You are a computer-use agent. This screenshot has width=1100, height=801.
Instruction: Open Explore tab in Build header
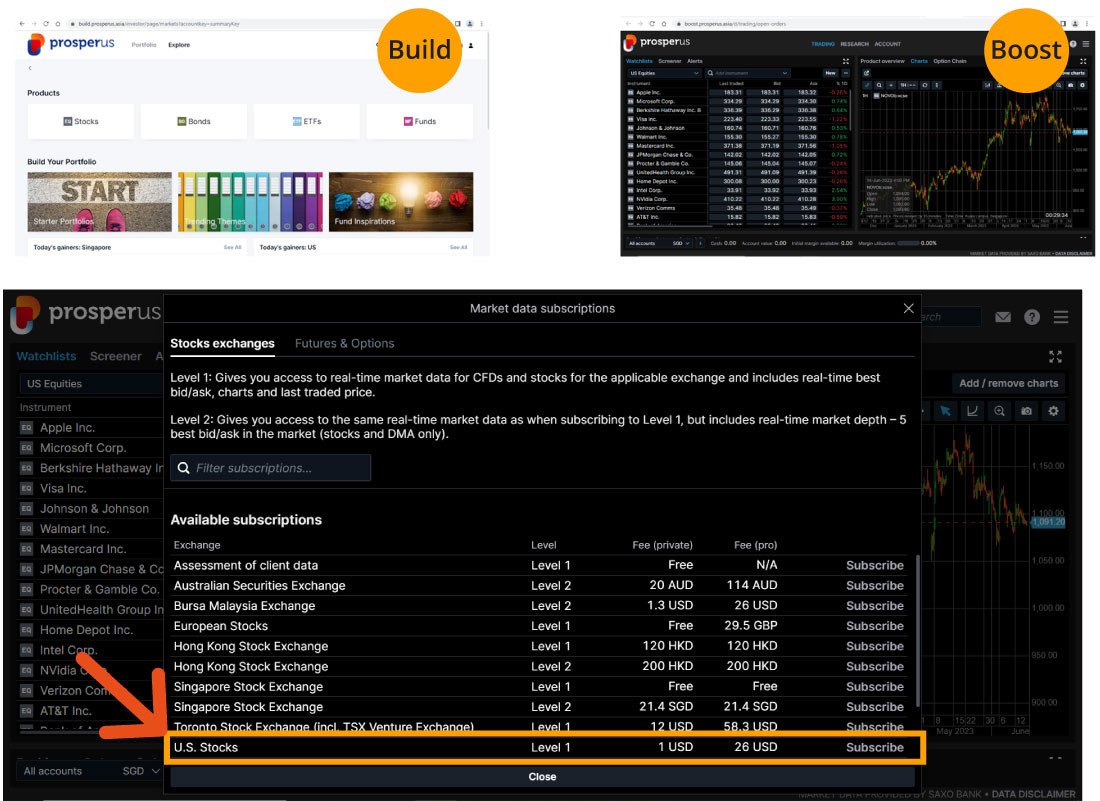(179, 45)
